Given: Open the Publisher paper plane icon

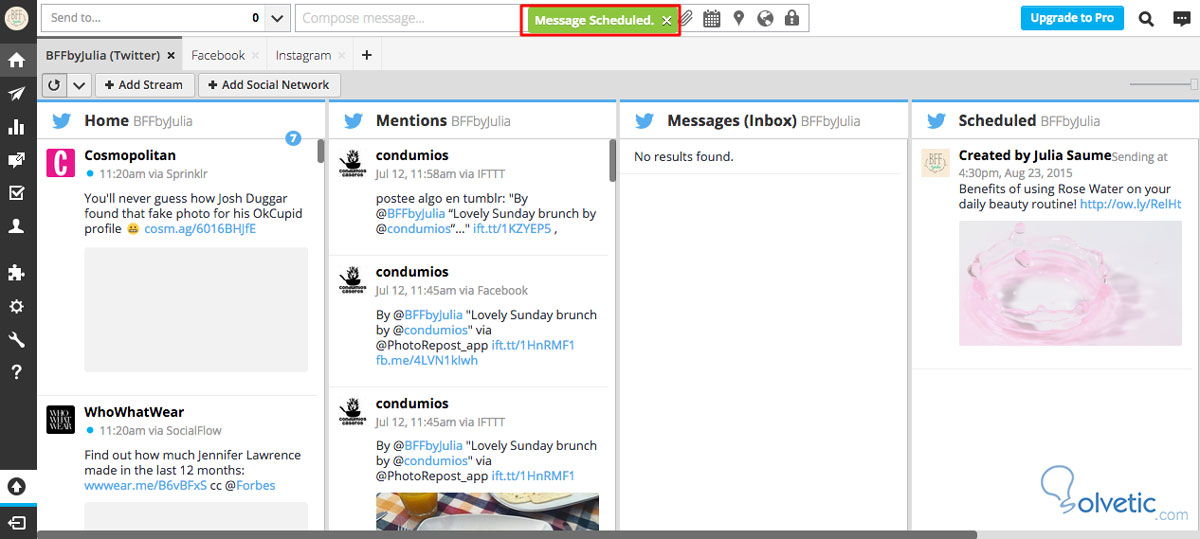Looking at the screenshot, I should [x=16, y=94].
